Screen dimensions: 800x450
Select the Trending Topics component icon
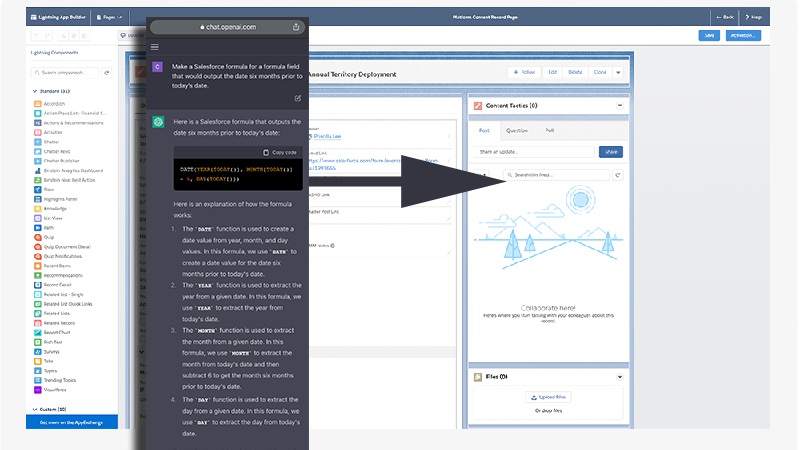click(x=37, y=380)
